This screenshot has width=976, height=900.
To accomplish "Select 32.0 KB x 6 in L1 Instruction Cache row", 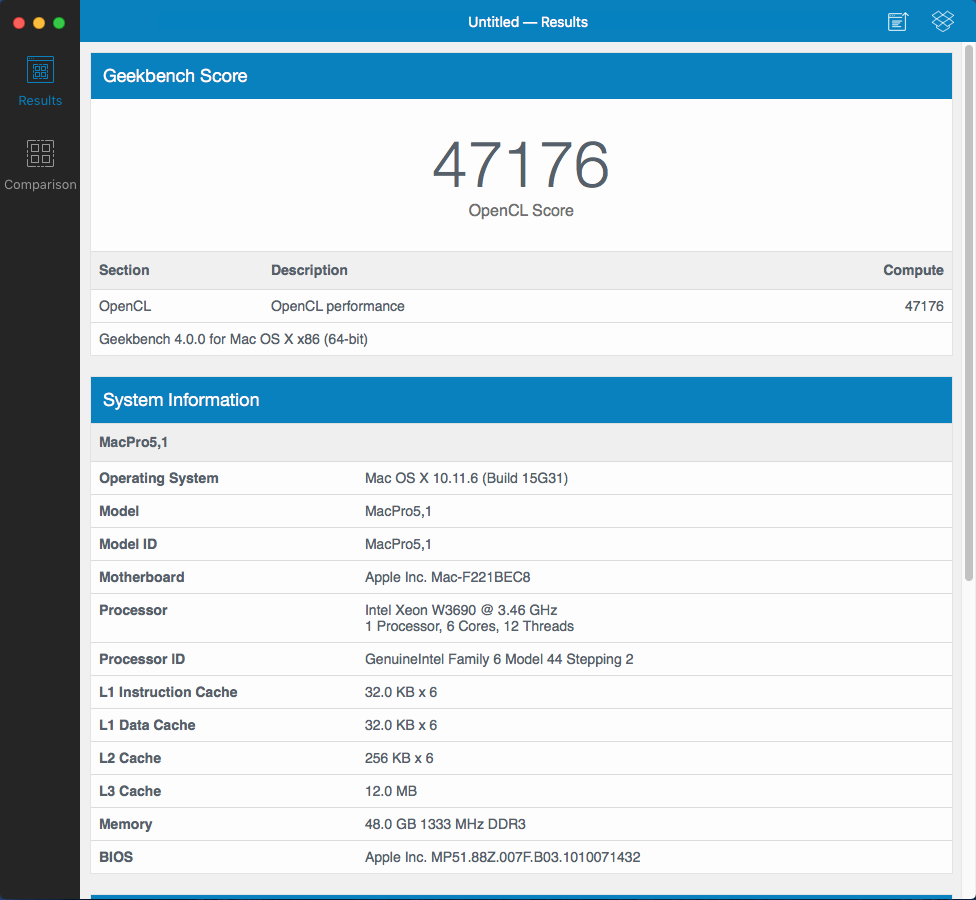I will tap(401, 692).
